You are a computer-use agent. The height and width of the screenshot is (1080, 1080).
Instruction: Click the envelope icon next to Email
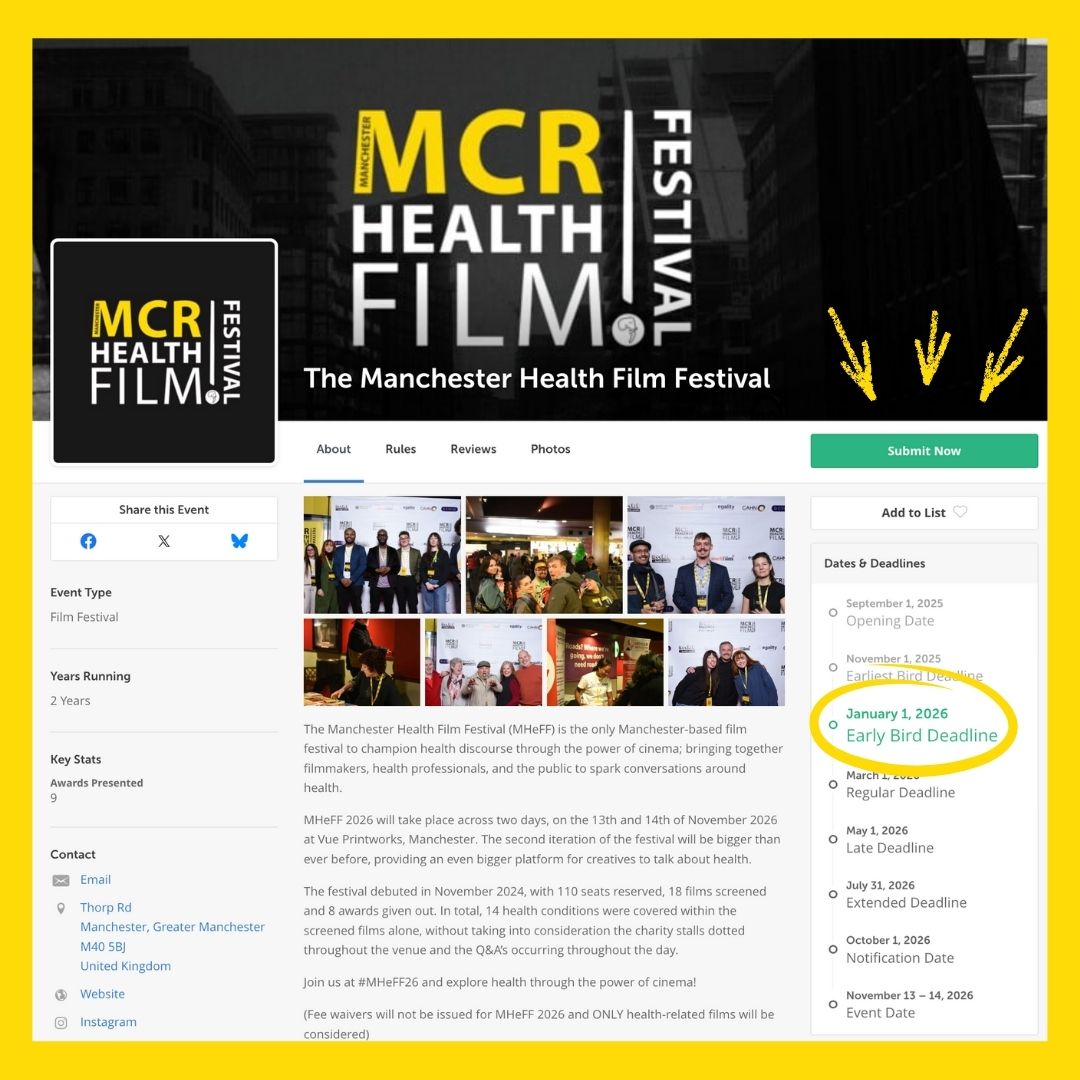point(61,880)
